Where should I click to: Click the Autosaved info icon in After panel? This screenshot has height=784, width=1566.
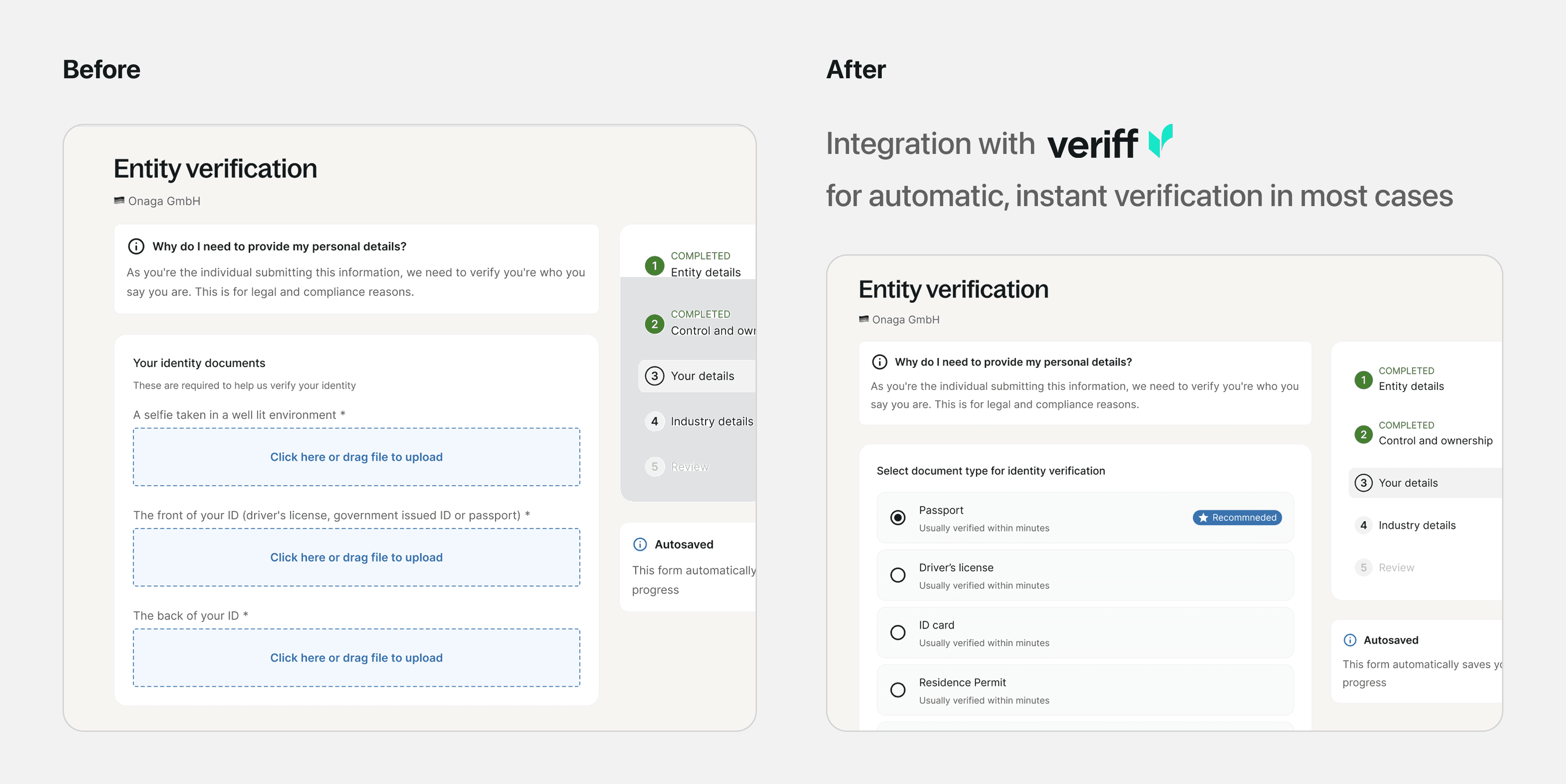(1349, 640)
